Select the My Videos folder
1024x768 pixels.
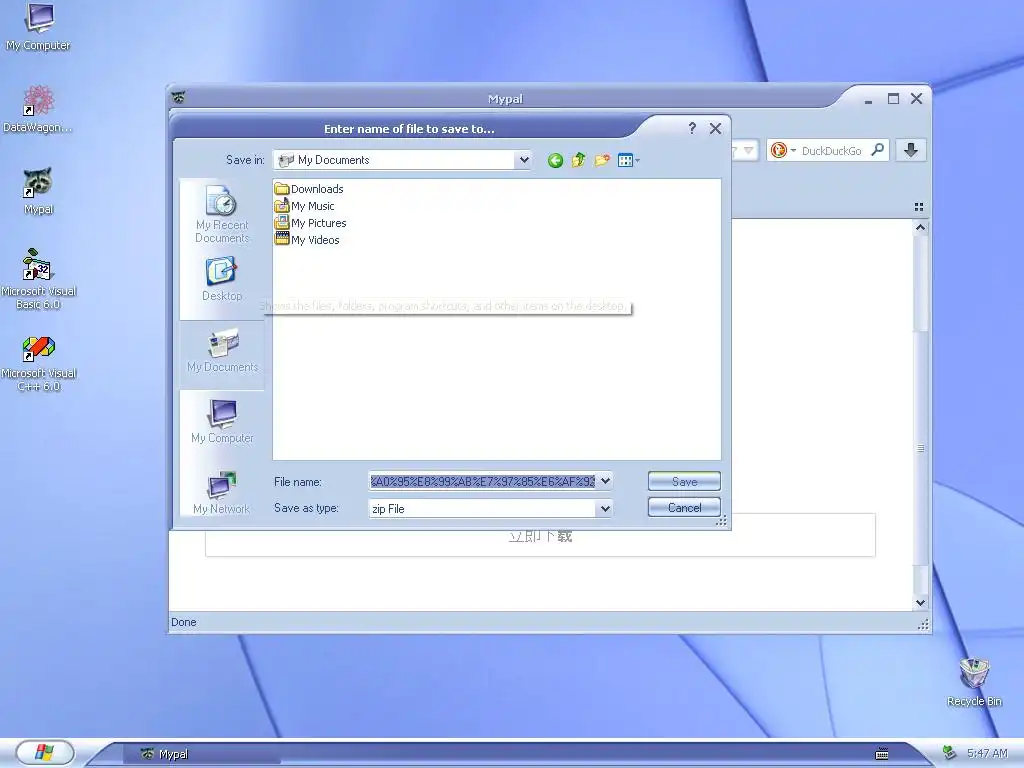308,240
